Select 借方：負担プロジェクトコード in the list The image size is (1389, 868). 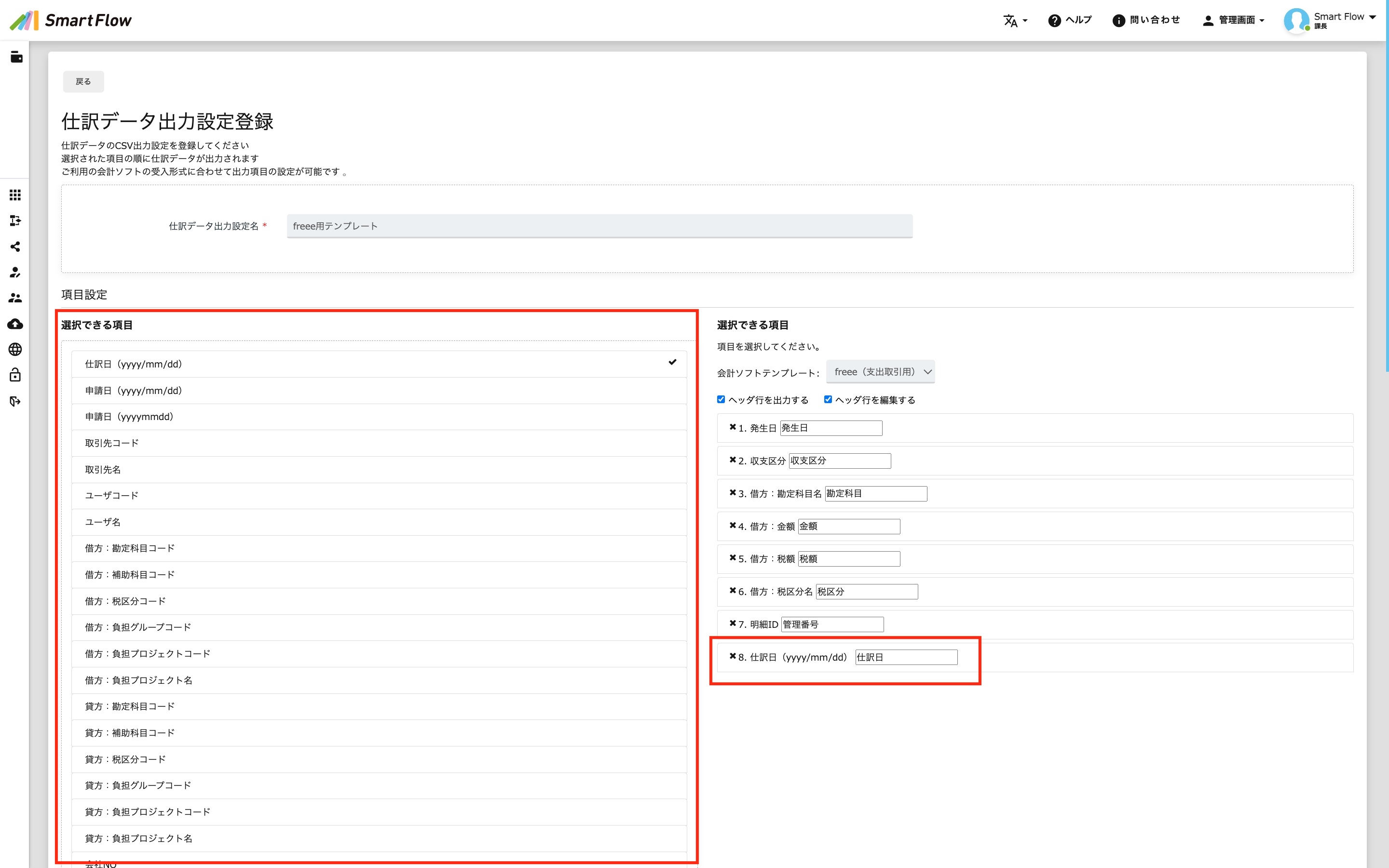(x=379, y=654)
